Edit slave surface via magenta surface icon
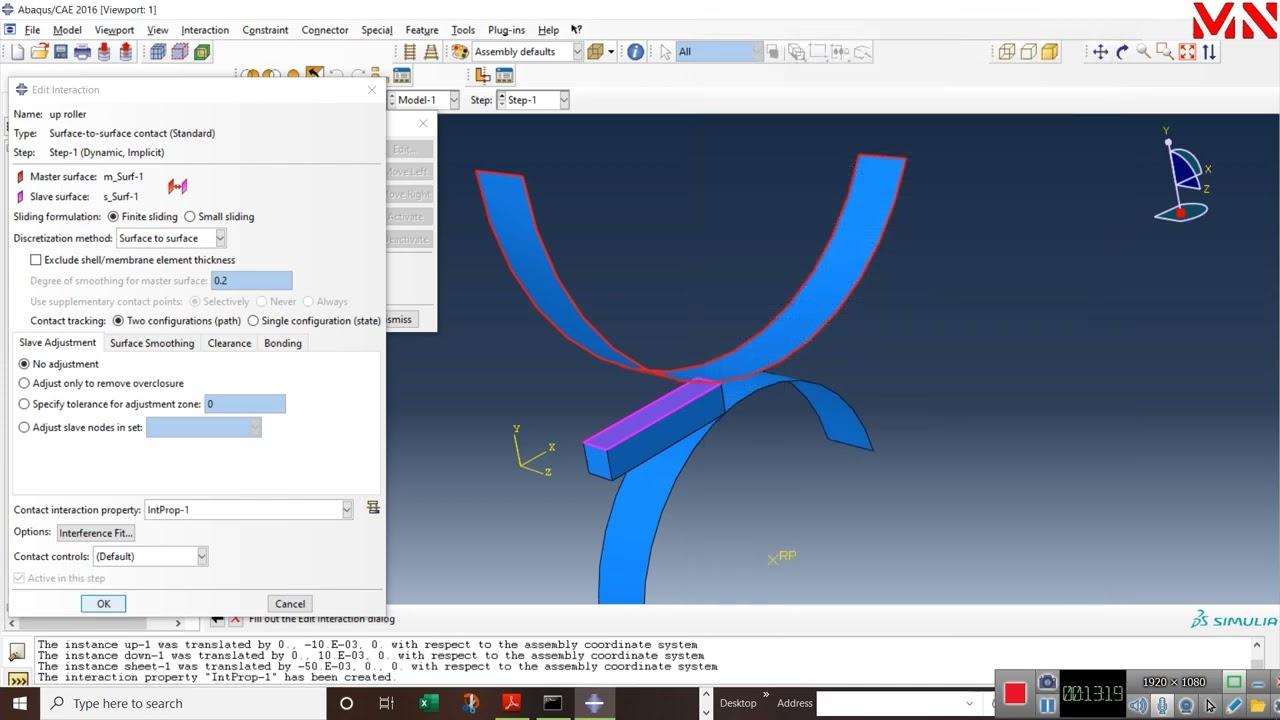The height and width of the screenshot is (720, 1280). 20,197
